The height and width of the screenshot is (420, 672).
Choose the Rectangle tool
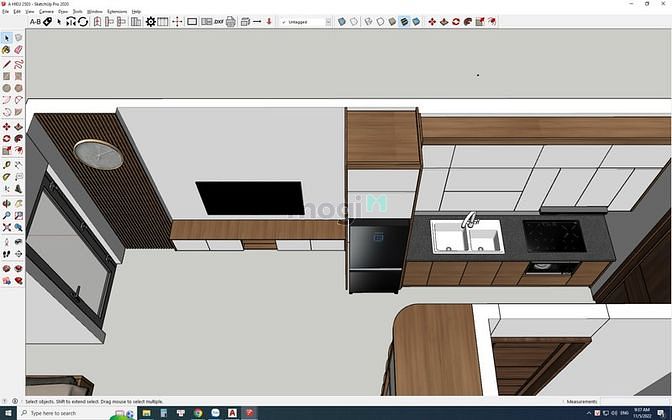tap(6, 76)
